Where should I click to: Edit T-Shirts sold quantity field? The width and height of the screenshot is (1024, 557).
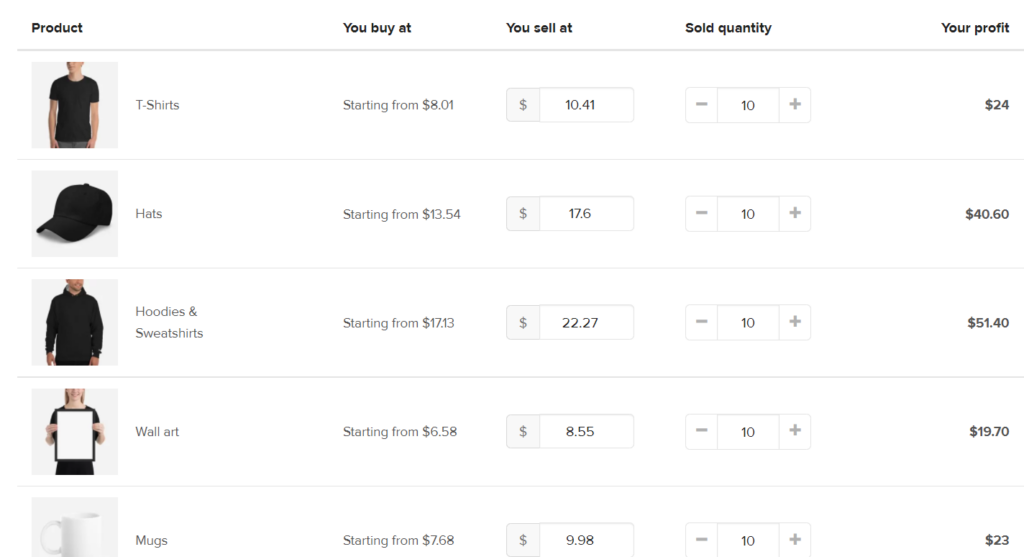point(748,104)
